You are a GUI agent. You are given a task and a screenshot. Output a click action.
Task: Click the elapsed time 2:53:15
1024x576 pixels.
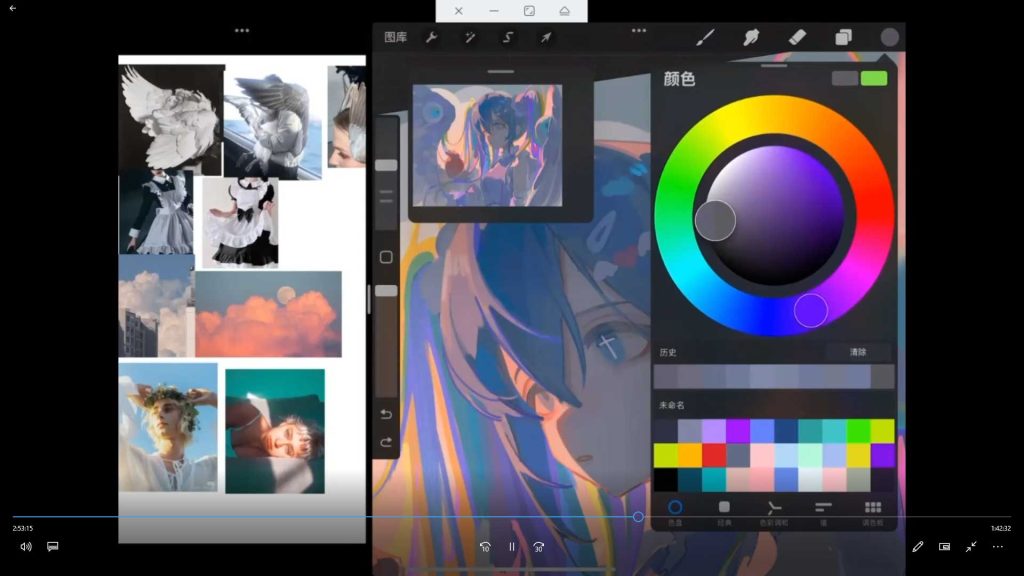[23, 528]
